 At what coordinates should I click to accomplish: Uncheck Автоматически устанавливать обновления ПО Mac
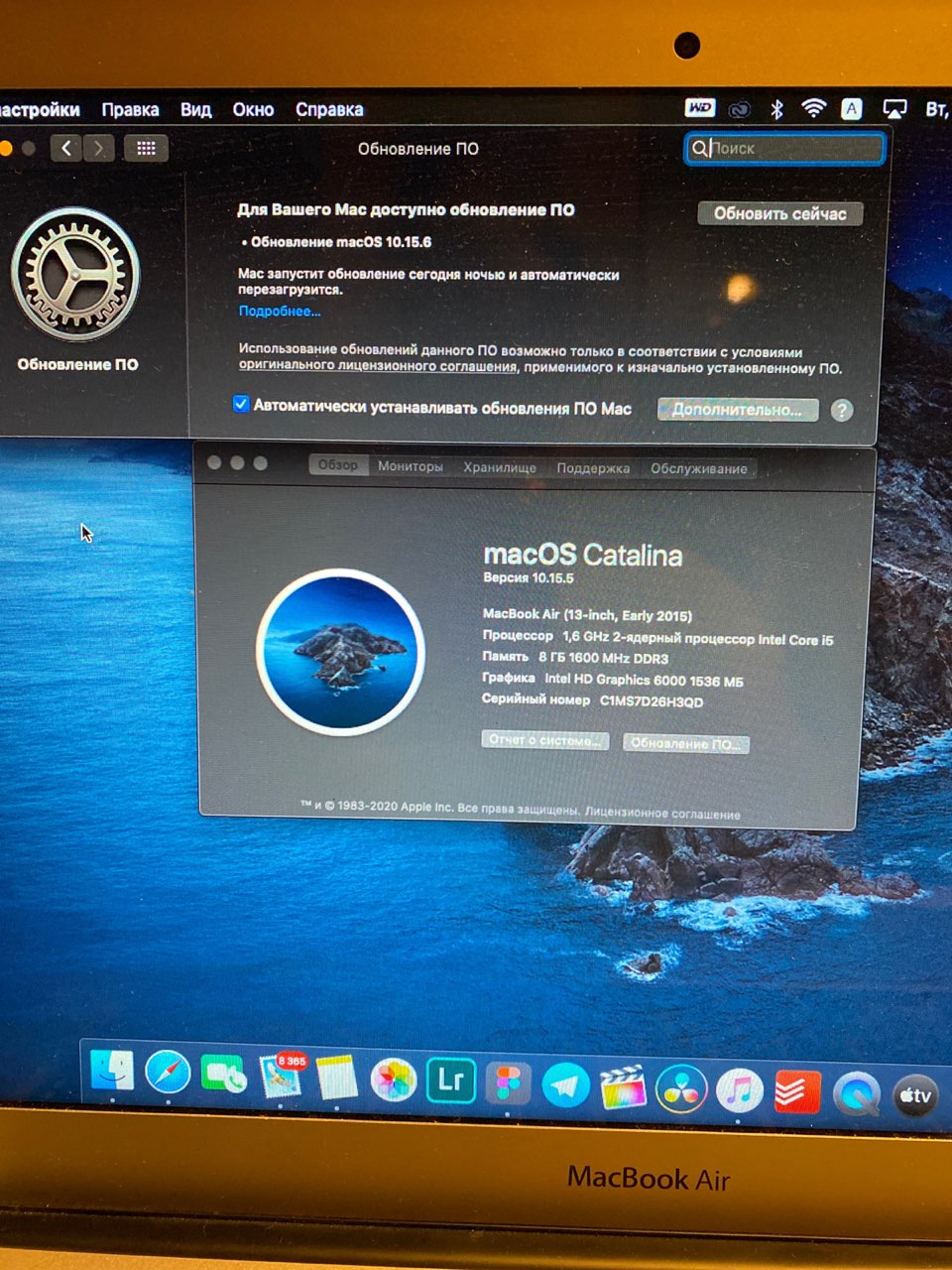(241, 405)
